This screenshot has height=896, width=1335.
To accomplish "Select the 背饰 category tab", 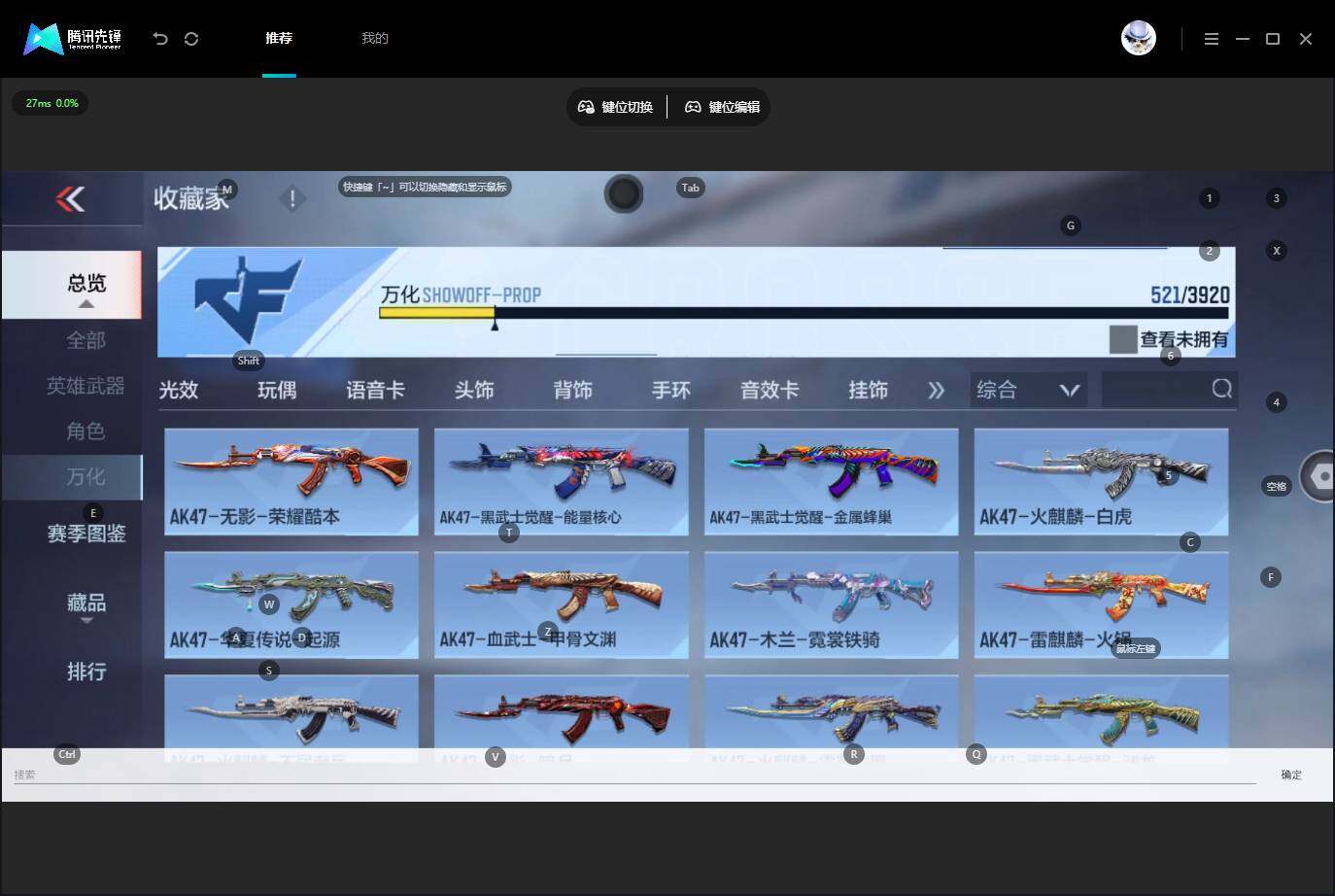I will pos(573,390).
